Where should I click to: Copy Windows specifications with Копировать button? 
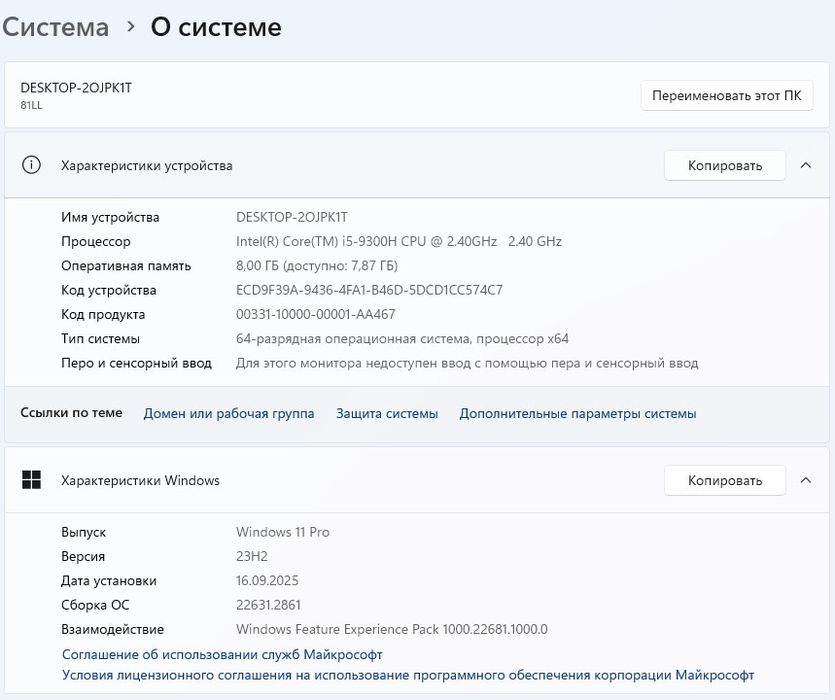(725, 480)
